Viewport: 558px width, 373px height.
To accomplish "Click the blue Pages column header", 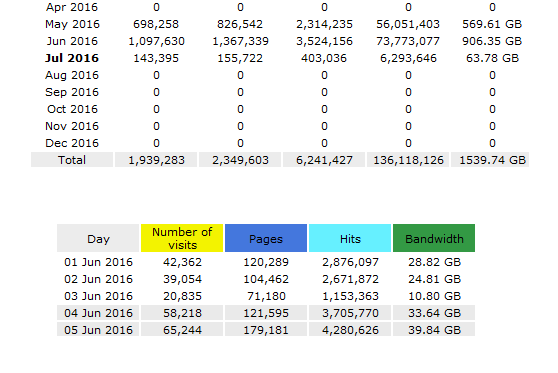I will [x=266, y=238].
